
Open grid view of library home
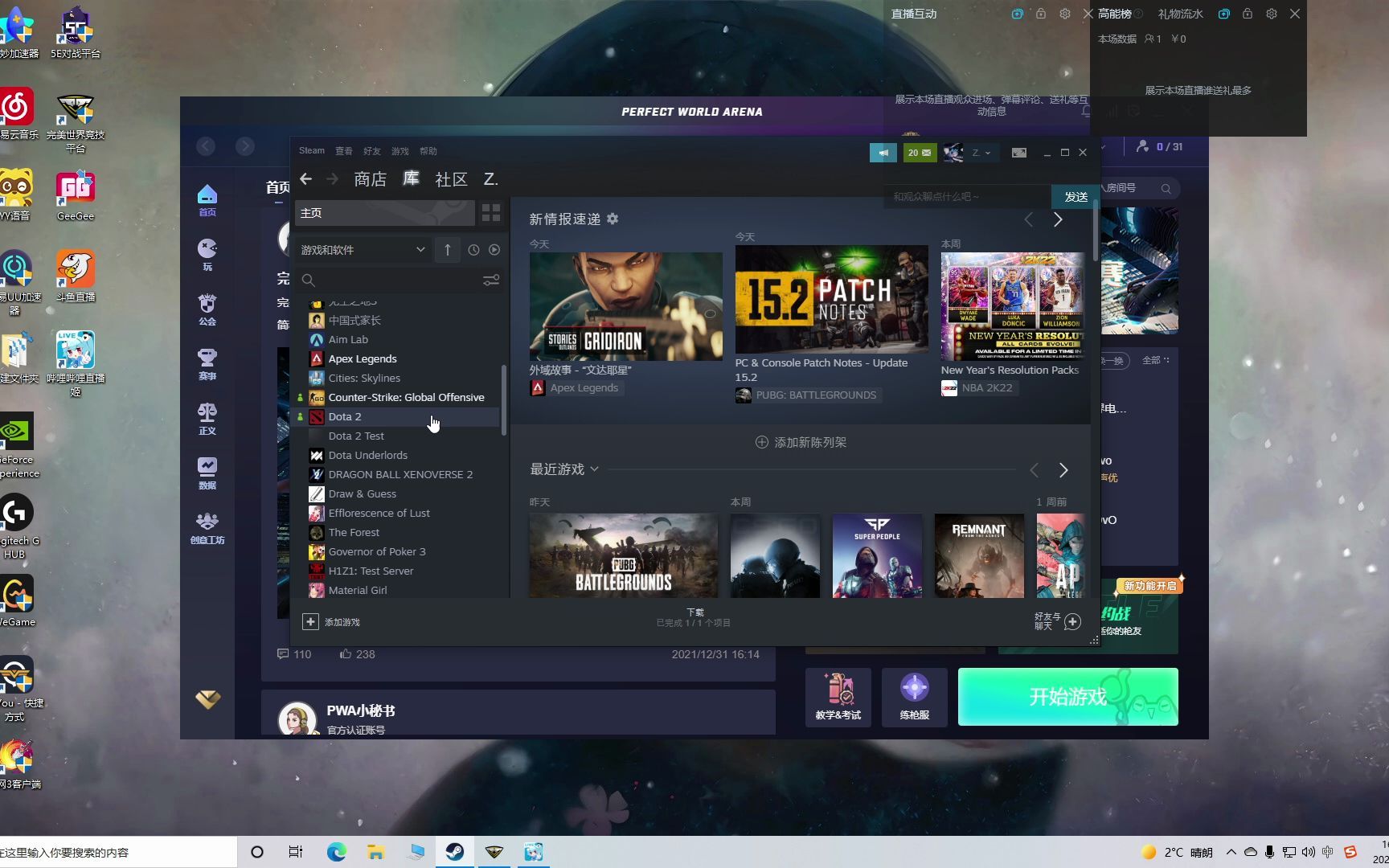(x=490, y=213)
